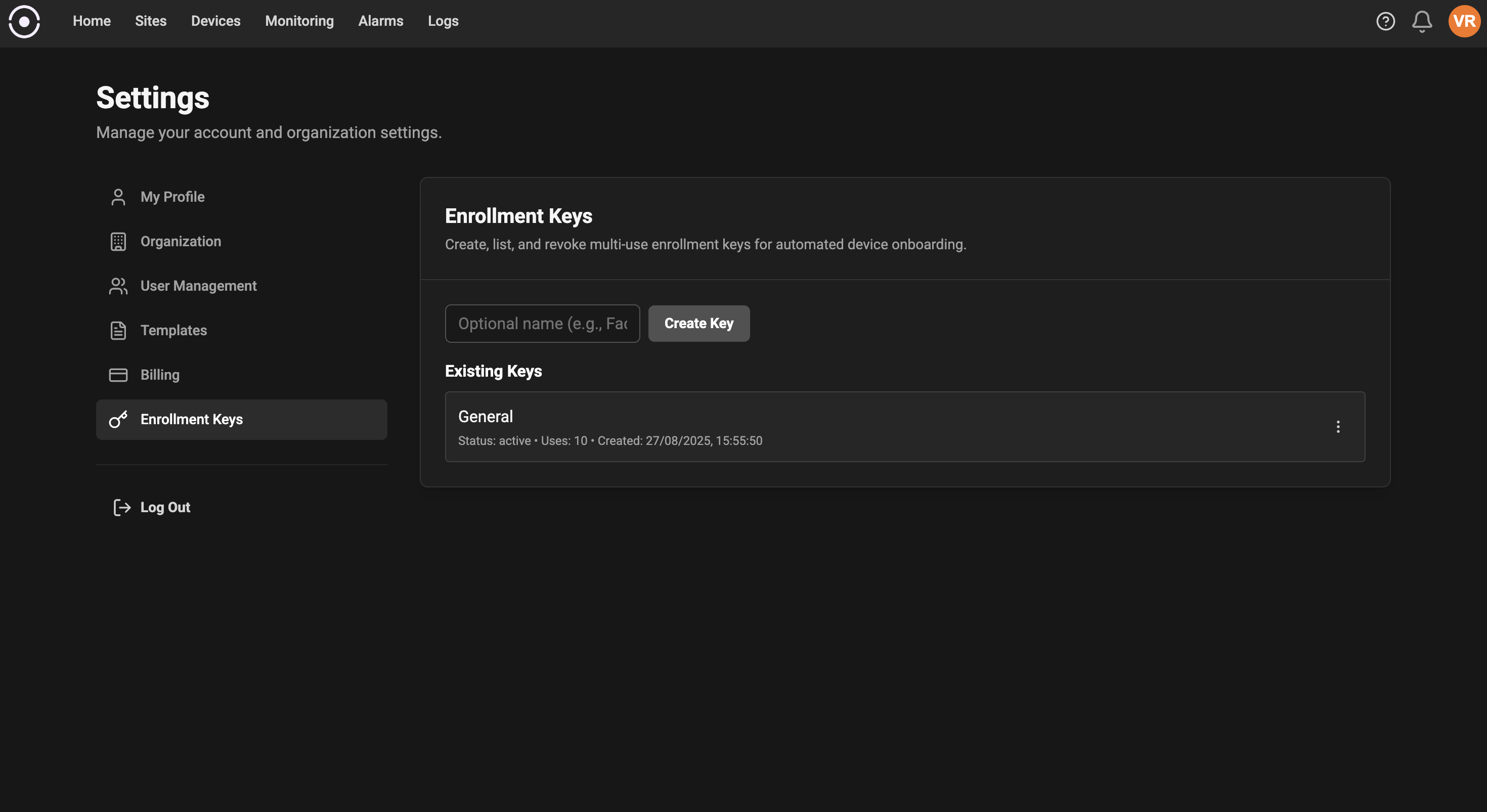This screenshot has height=812, width=1487.
Task: Click the app logo in the top left
Action: tap(24, 21)
